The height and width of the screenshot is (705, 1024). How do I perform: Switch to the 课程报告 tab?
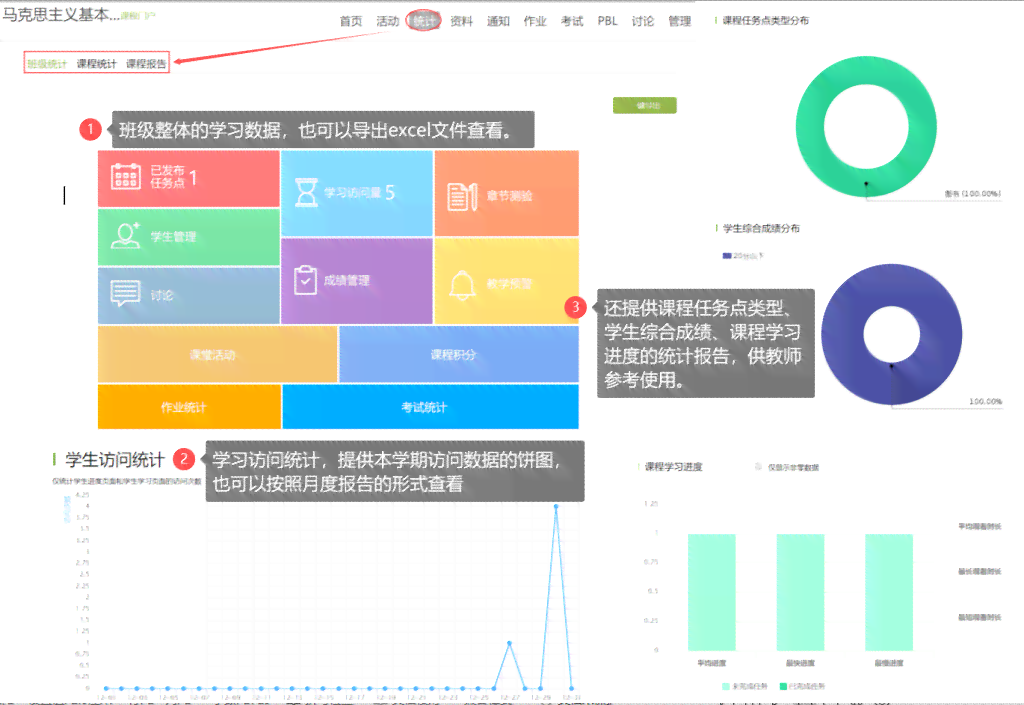tap(146, 63)
